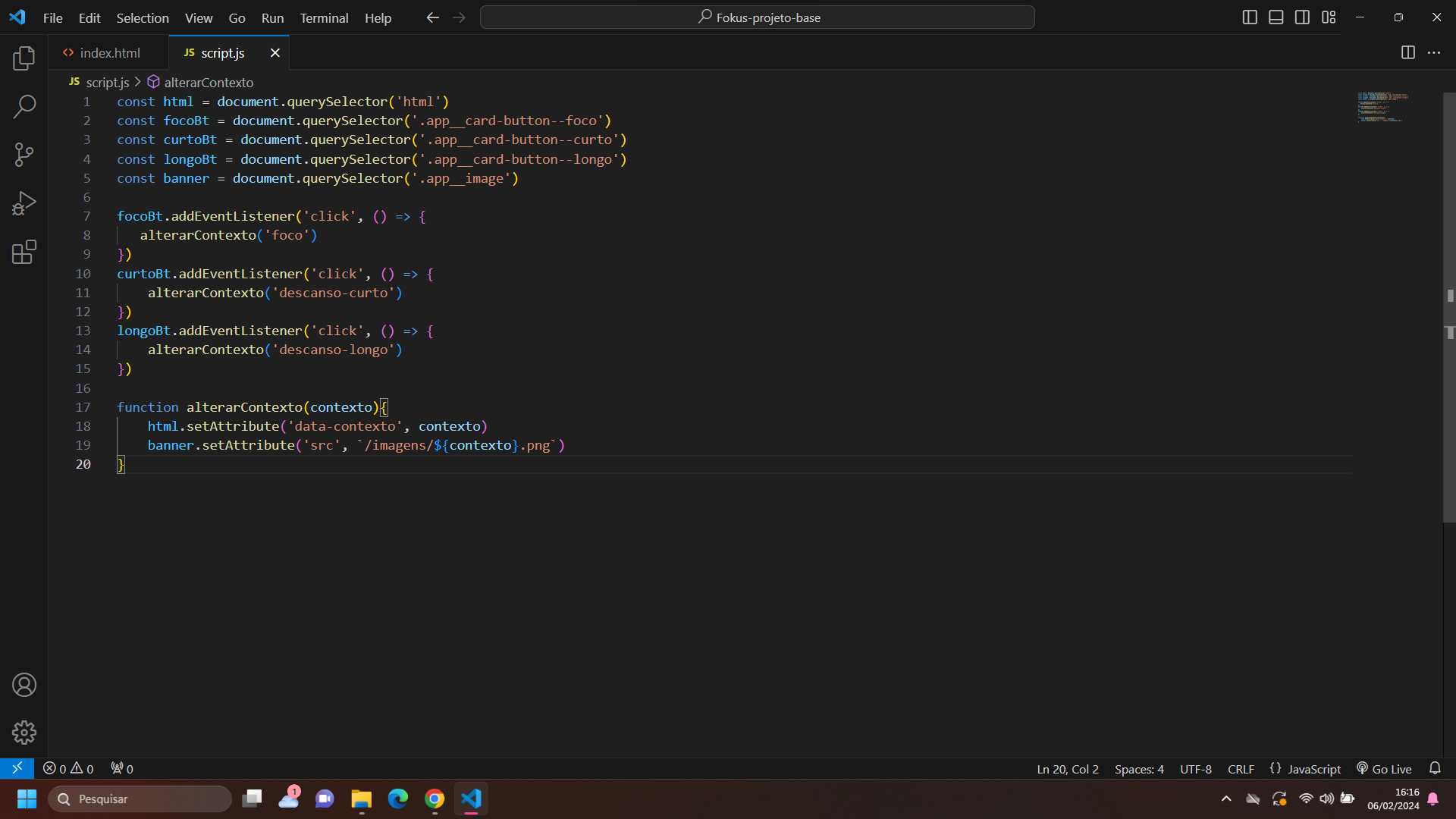Image resolution: width=1456 pixels, height=819 pixels.
Task: Open the Windows Start menu
Action: [x=27, y=799]
